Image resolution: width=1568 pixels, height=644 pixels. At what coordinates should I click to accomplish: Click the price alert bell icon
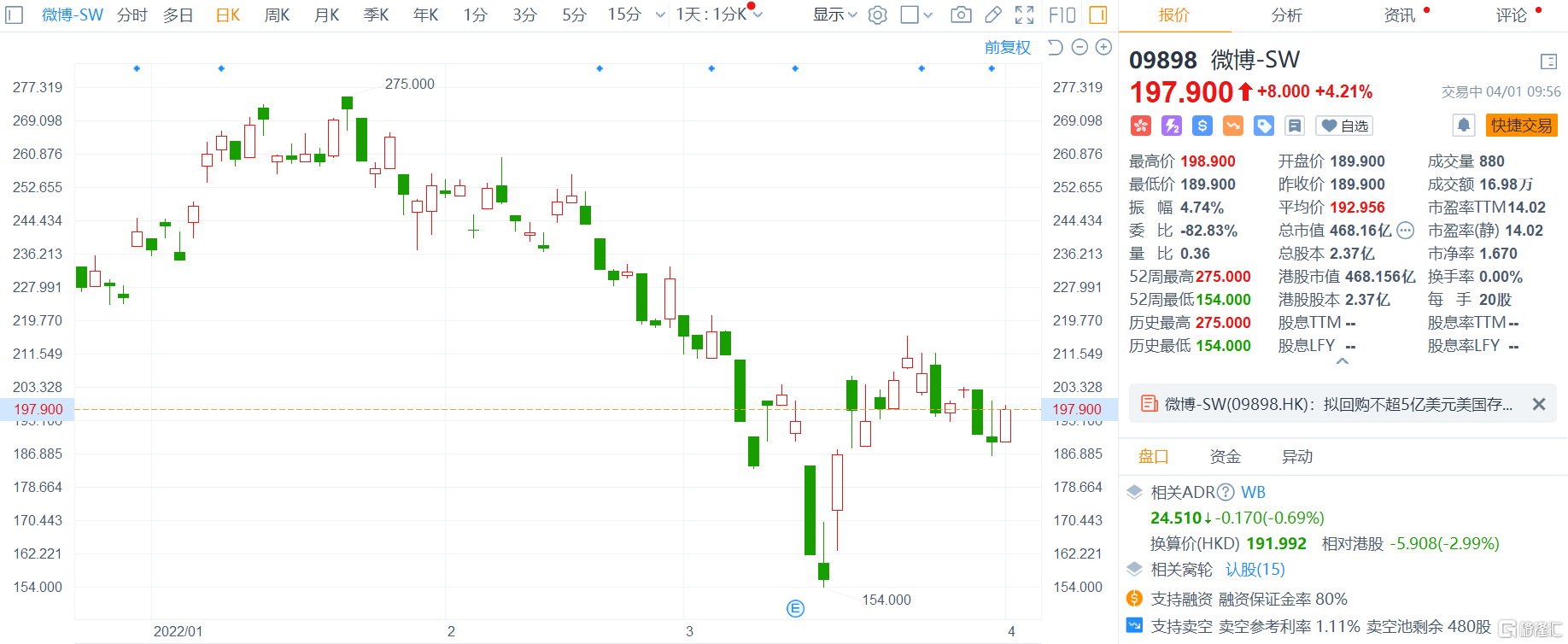point(1464,126)
